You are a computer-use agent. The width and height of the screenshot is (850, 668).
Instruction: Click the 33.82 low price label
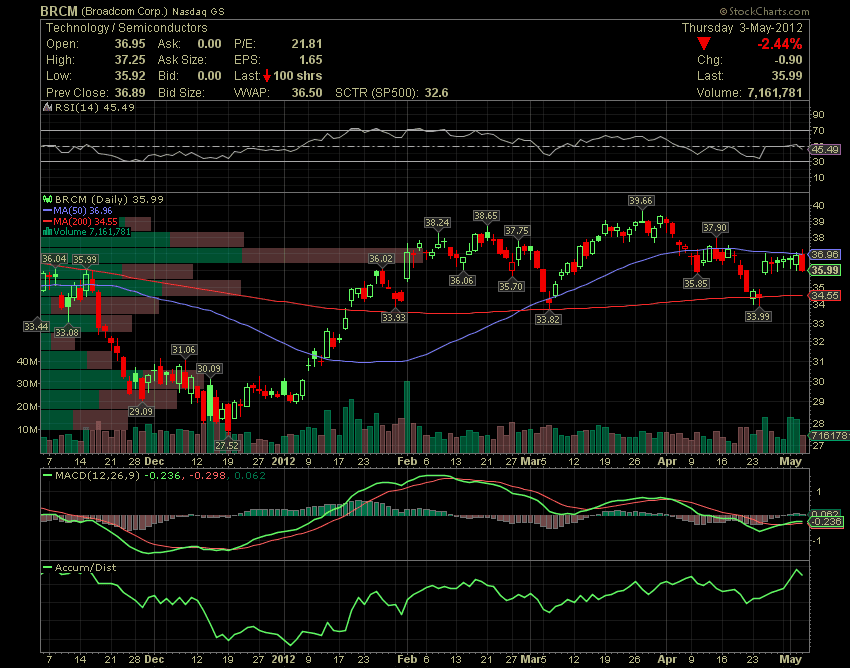(548, 319)
